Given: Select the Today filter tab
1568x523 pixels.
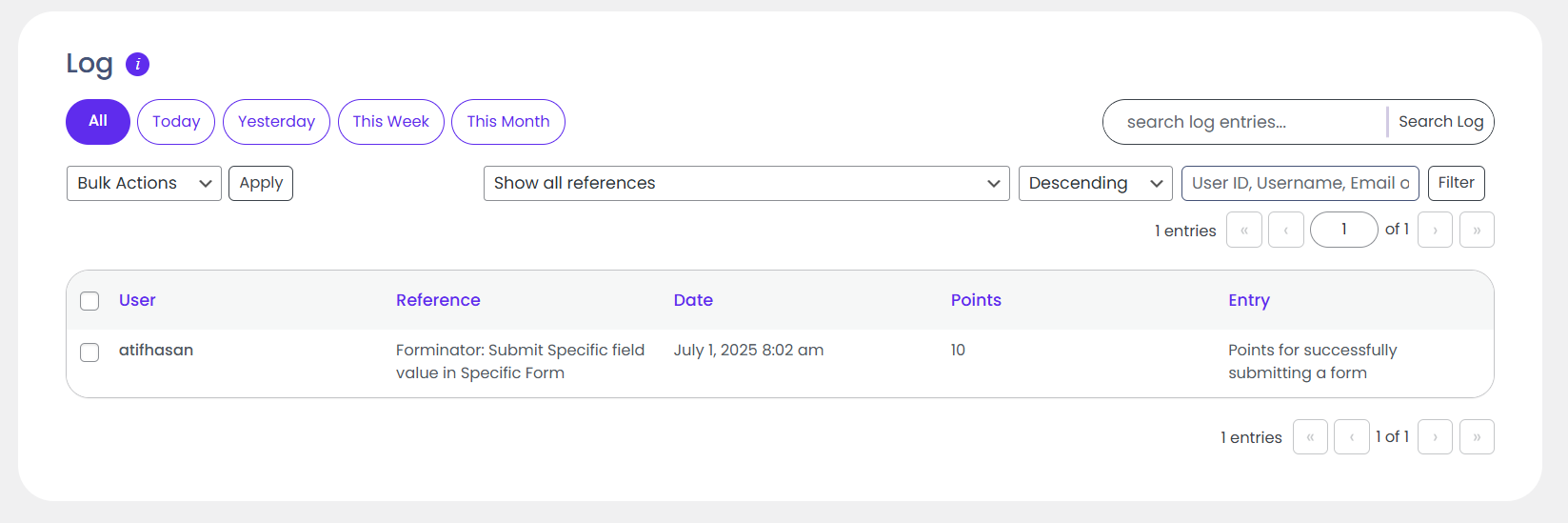Looking at the screenshot, I should 176,122.
